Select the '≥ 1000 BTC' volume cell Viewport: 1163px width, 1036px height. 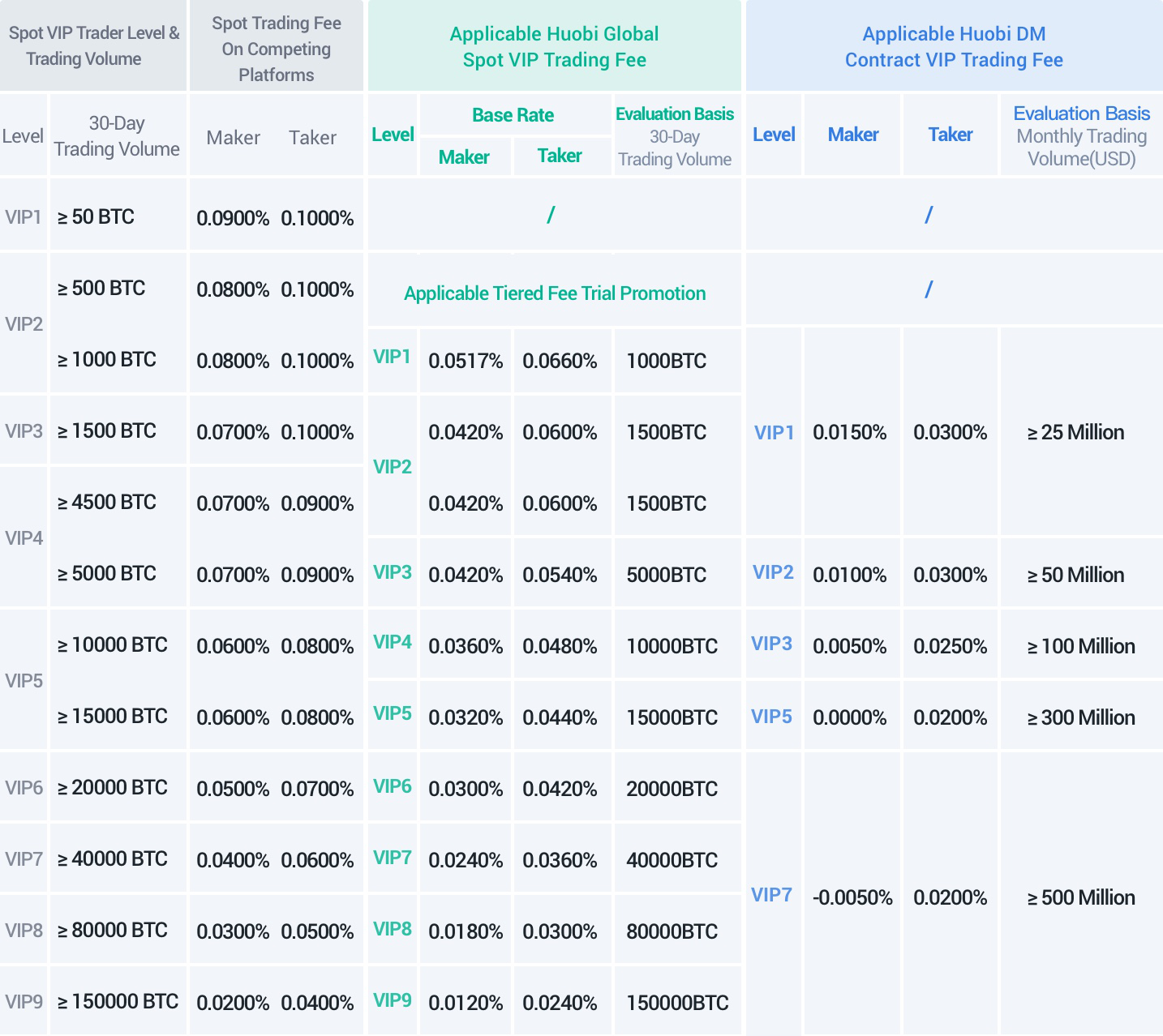click(x=107, y=359)
